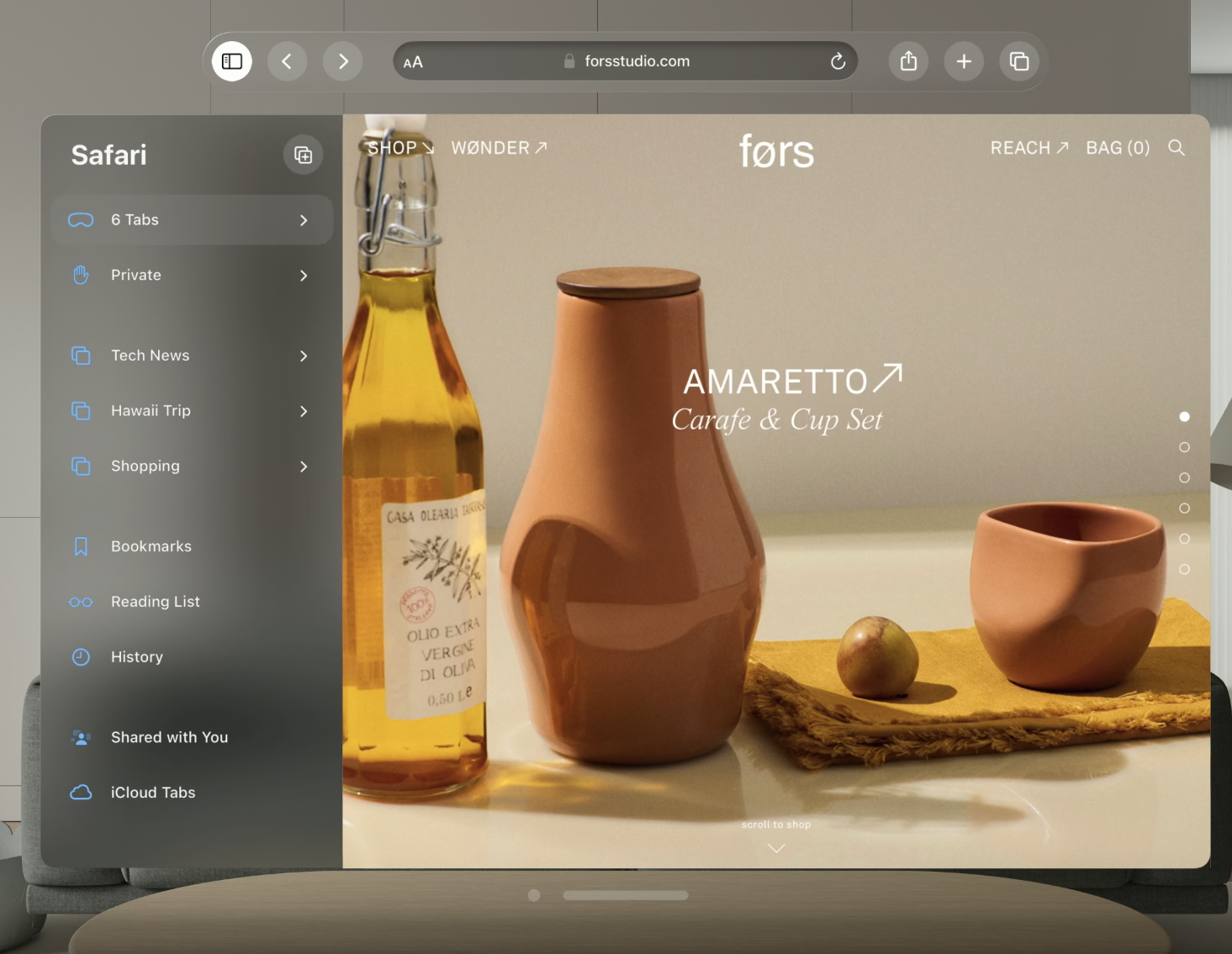Toggle the Safari sidebar button
This screenshot has height=954, width=1232.
pyautogui.click(x=232, y=61)
